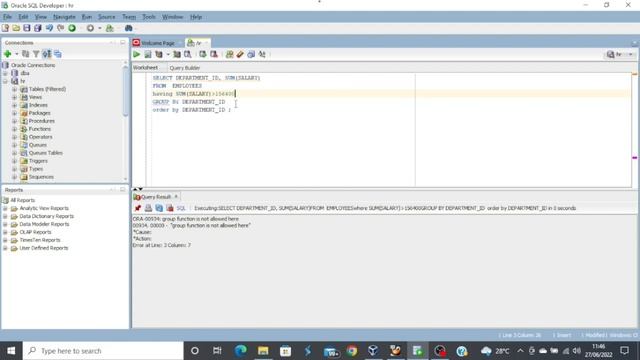
Task: Select the Queues Tables tree item
Action: 45,153
